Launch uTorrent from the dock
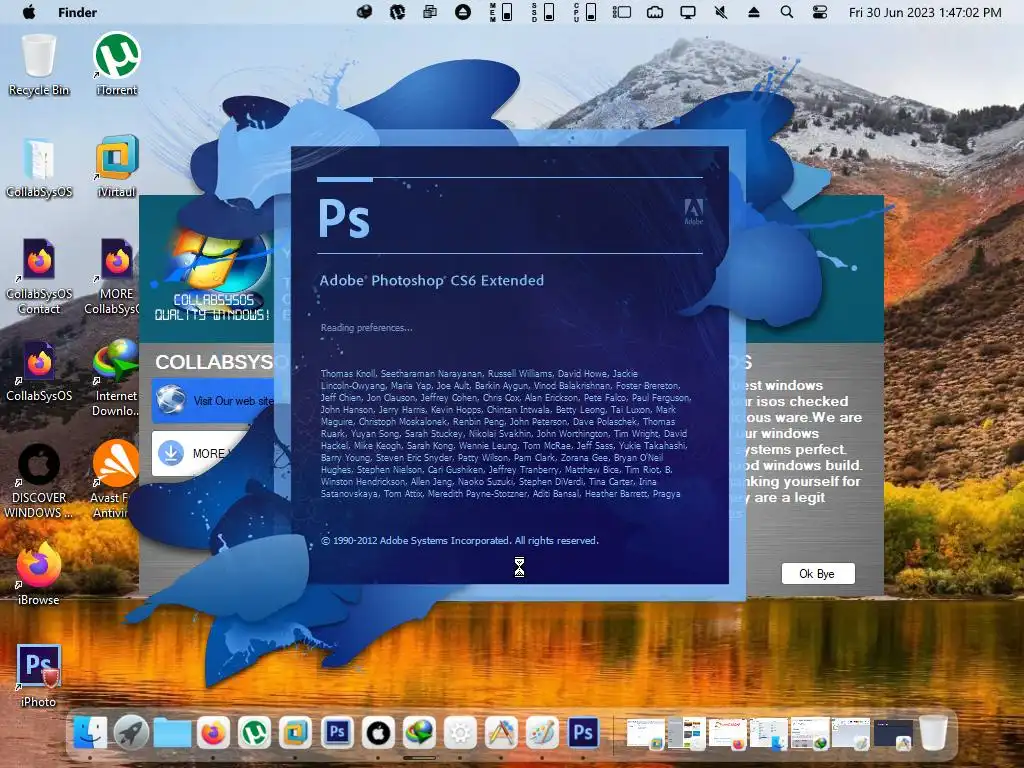Screen dimensions: 1024x768 tap(254, 733)
